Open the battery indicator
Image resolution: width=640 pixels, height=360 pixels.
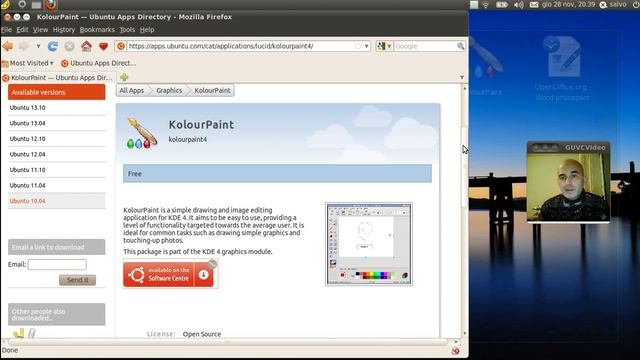[502, 4]
